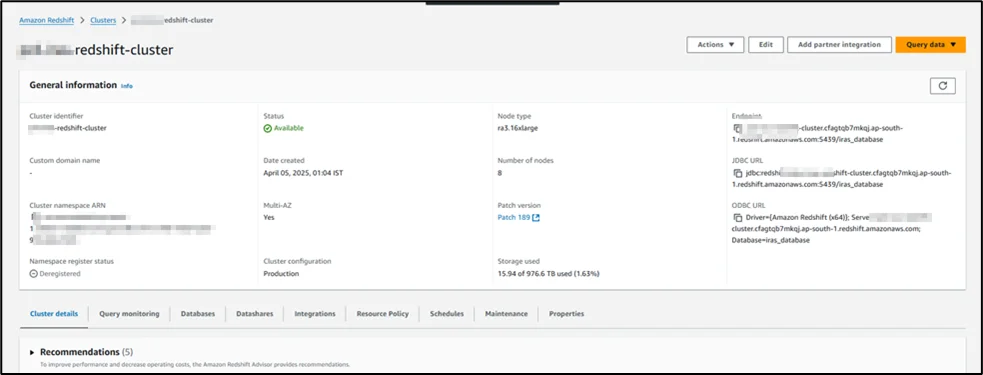Copy the ODBC URL
The height and width of the screenshot is (375, 983).
click(738, 218)
